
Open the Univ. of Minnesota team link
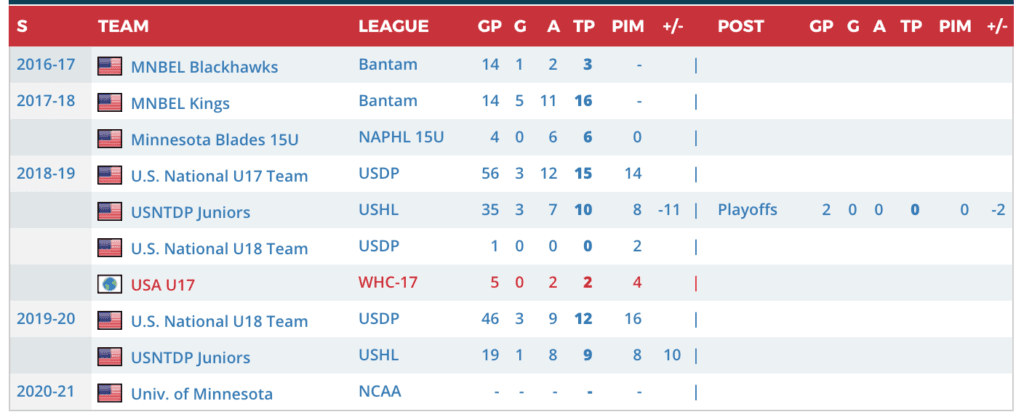click(202, 393)
